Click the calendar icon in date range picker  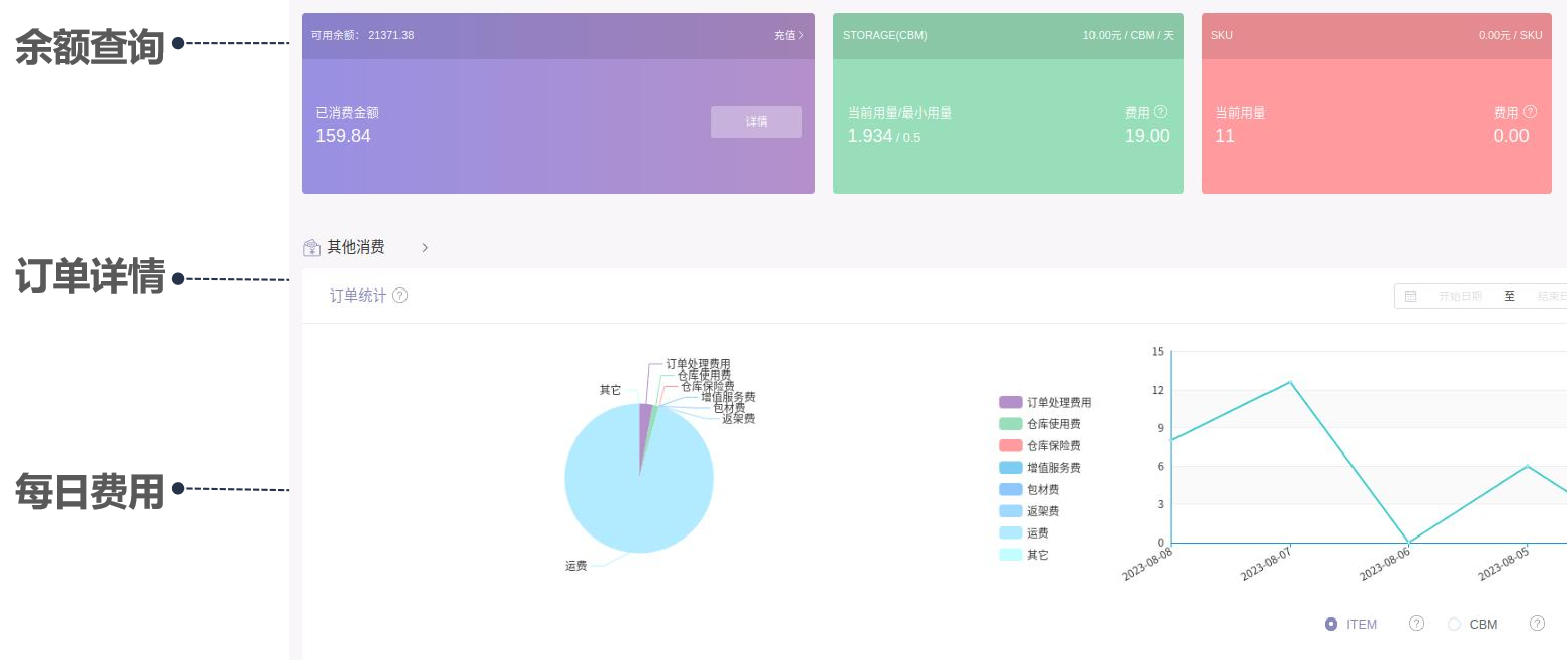[1410, 296]
